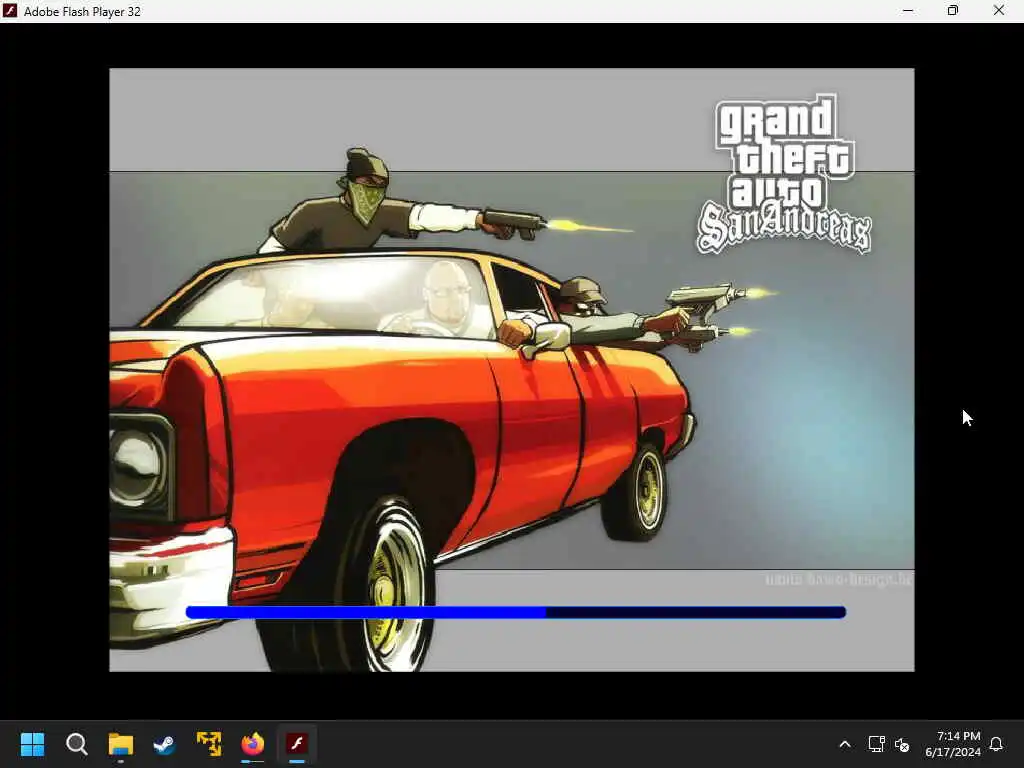Close the Adobe Flash Player window
Image resolution: width=1024 pixels, height=768 pixels.
pyautogui.click(x=999, y=11)
